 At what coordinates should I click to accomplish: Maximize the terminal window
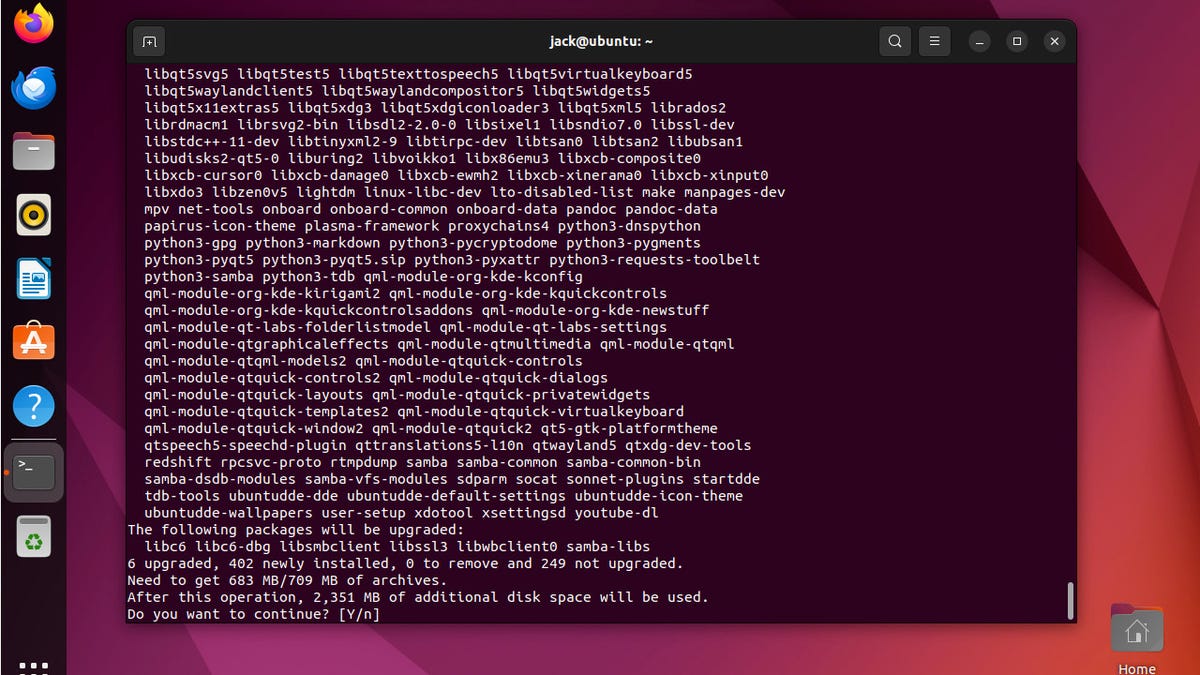click(x=1017, y=41)
